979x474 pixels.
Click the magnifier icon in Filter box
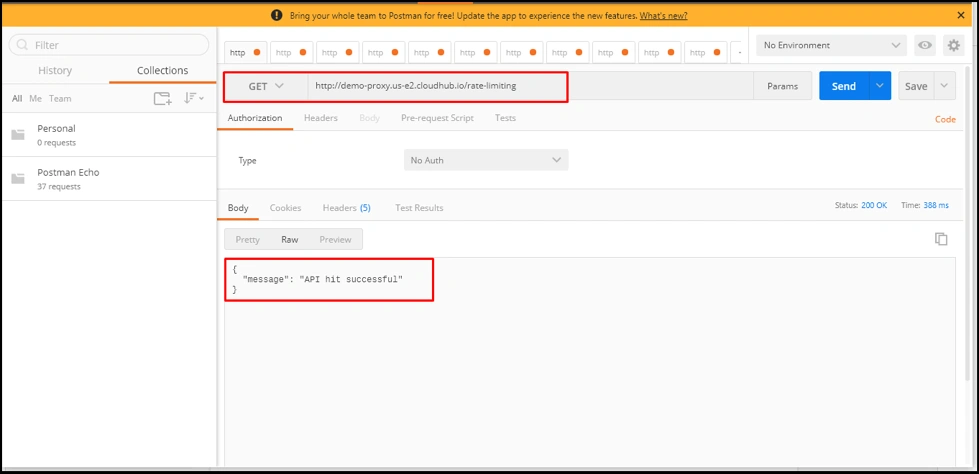coord(22,45)
